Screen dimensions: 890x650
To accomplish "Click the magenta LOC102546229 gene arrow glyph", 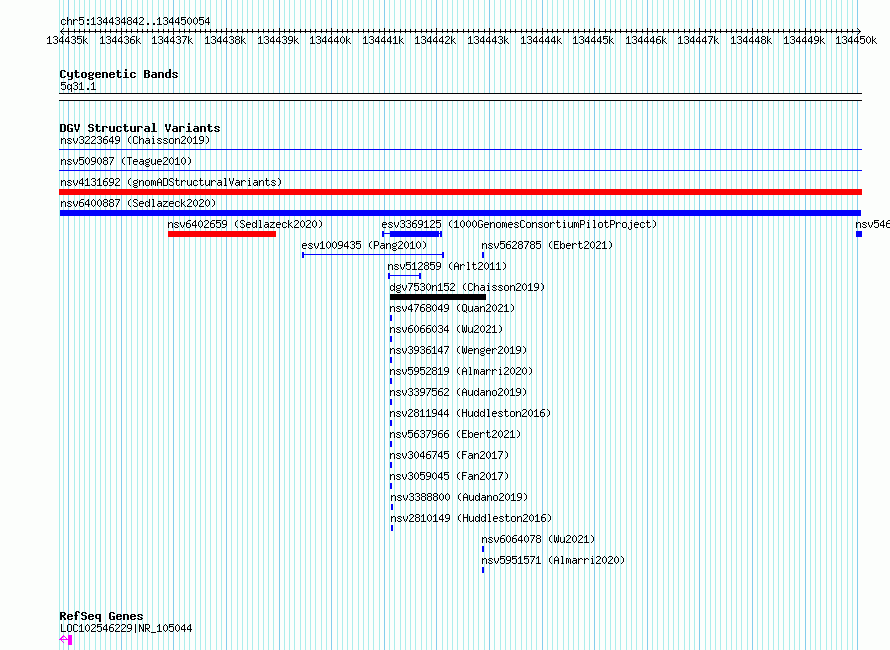I will 66,640.
